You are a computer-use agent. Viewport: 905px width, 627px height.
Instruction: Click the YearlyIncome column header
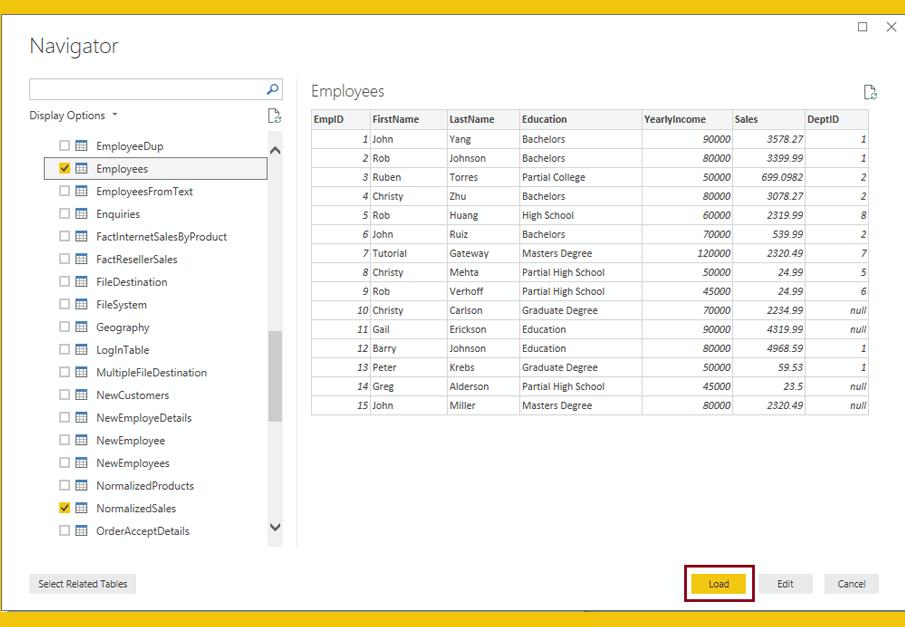point(687,120)
